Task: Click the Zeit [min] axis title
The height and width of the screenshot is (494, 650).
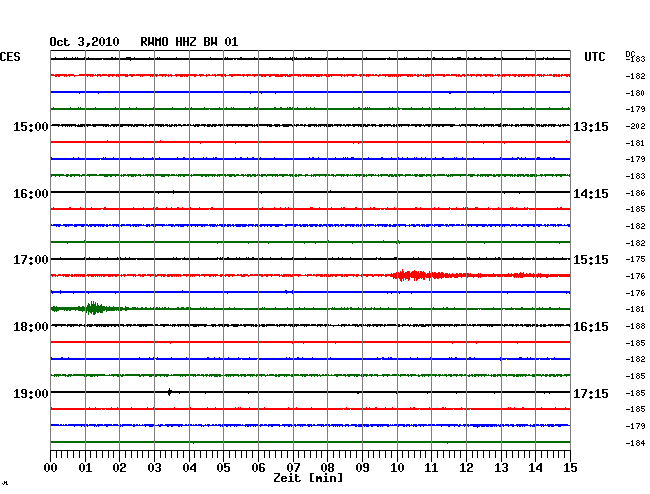Action: click(308, 478)
